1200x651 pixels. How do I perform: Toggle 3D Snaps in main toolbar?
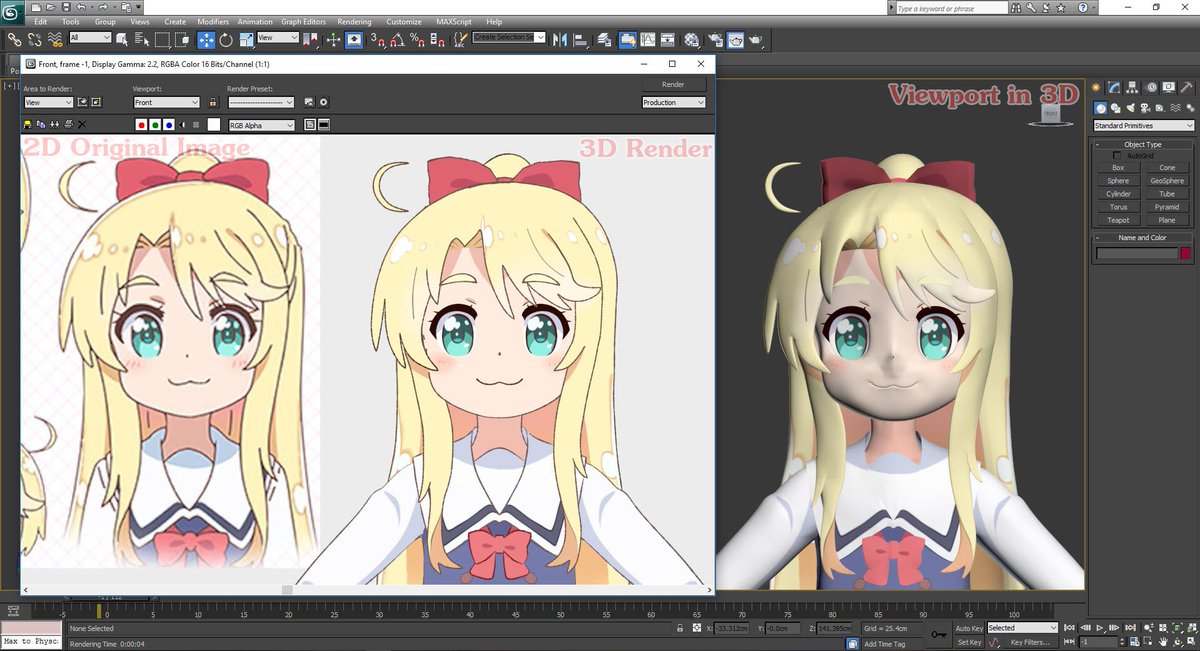coord(377,39)
